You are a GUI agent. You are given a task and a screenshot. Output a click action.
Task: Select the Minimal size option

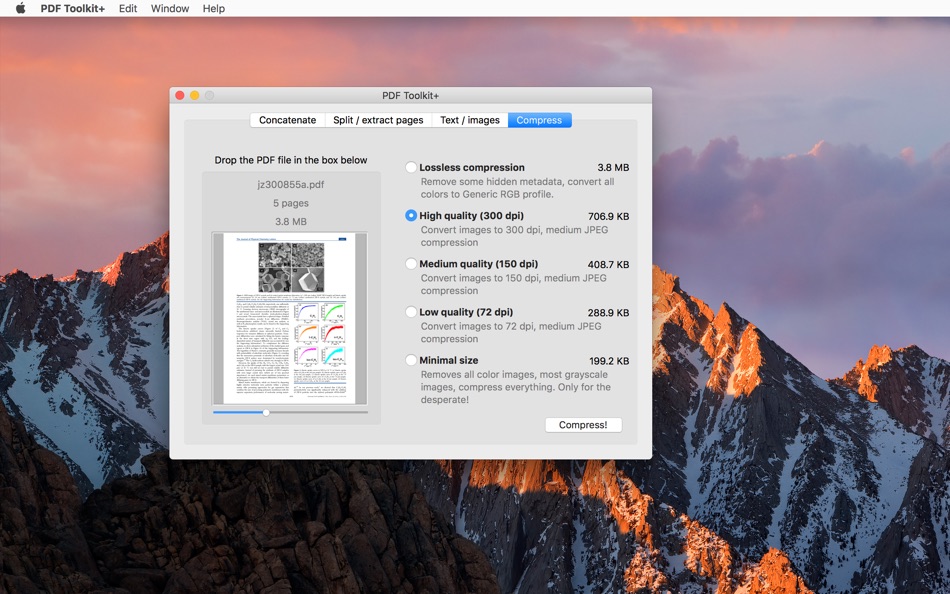[411, 360]
